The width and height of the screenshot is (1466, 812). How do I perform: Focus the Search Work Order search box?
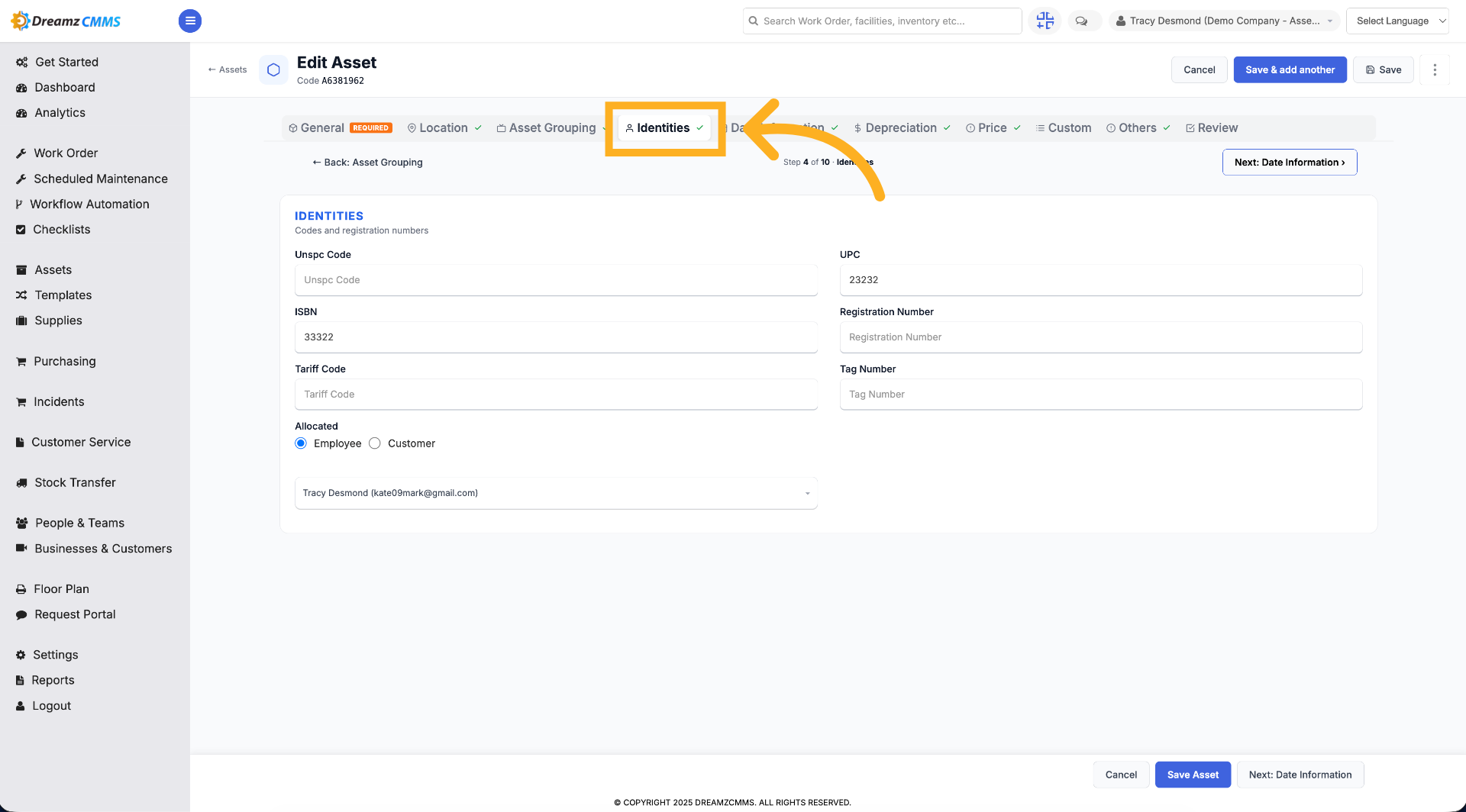pos(882,21)
